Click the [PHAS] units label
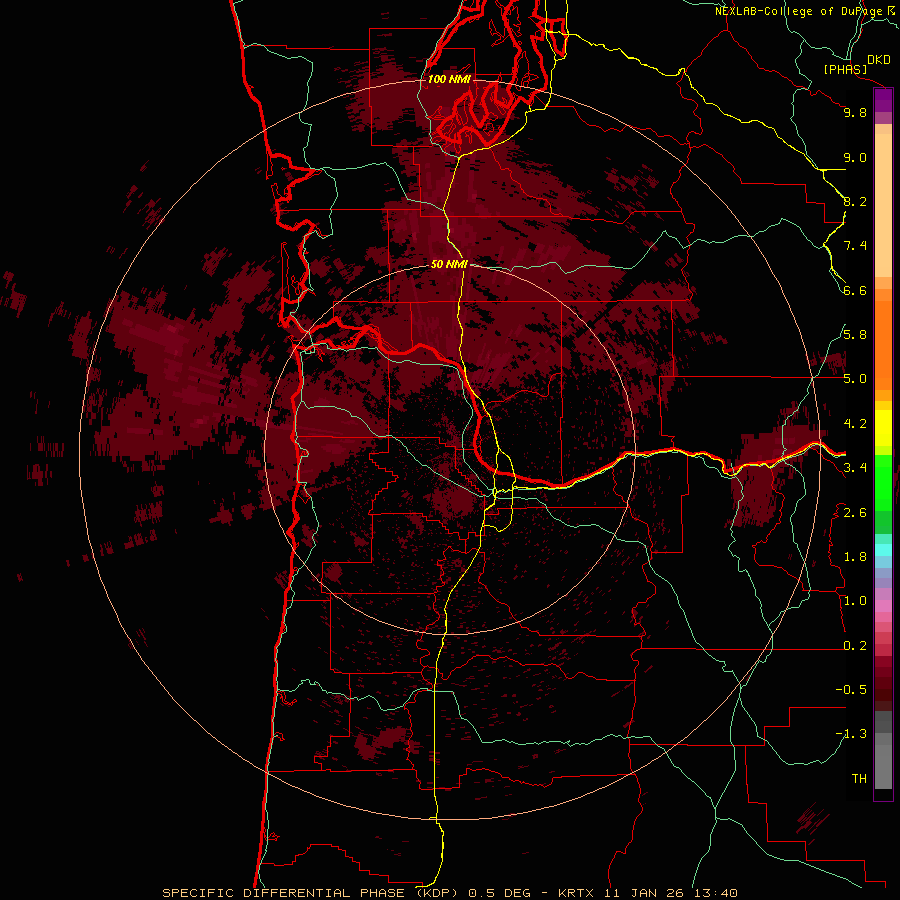 coord(845,69)
